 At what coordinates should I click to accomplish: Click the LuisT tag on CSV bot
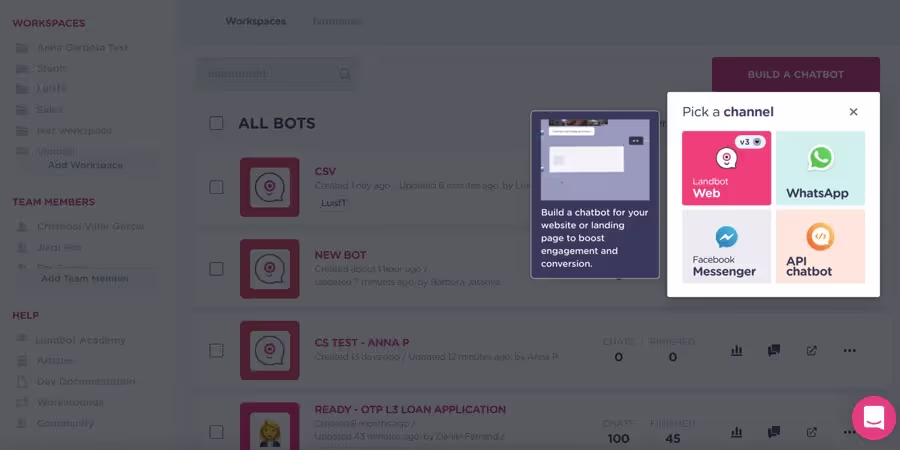(333, 203)
